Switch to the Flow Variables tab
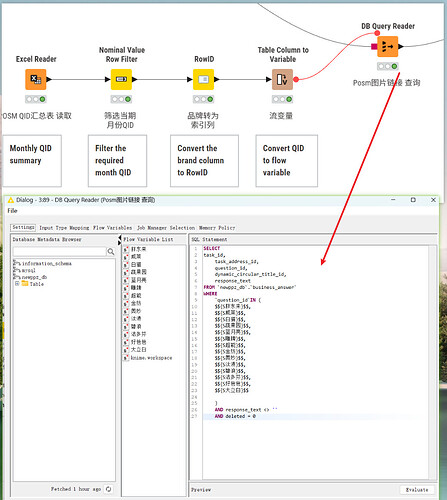 click(112, 228)
